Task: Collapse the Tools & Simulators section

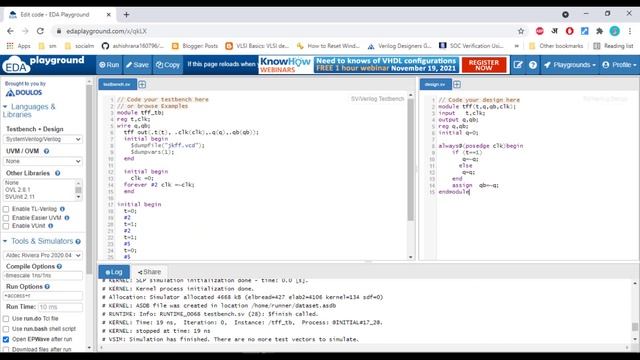Action: (38, 241)
